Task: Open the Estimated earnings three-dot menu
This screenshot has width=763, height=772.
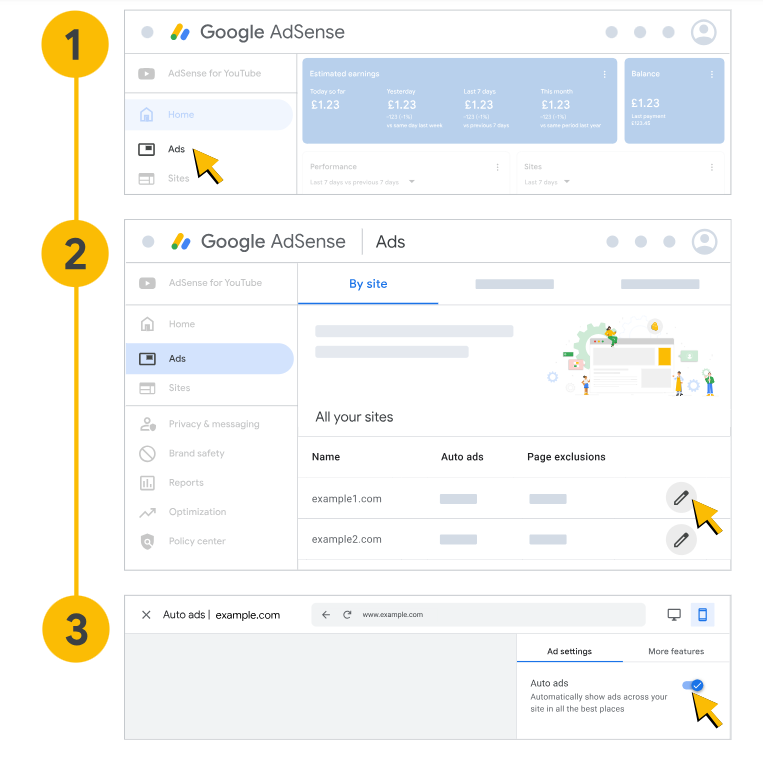Action: 604,75
